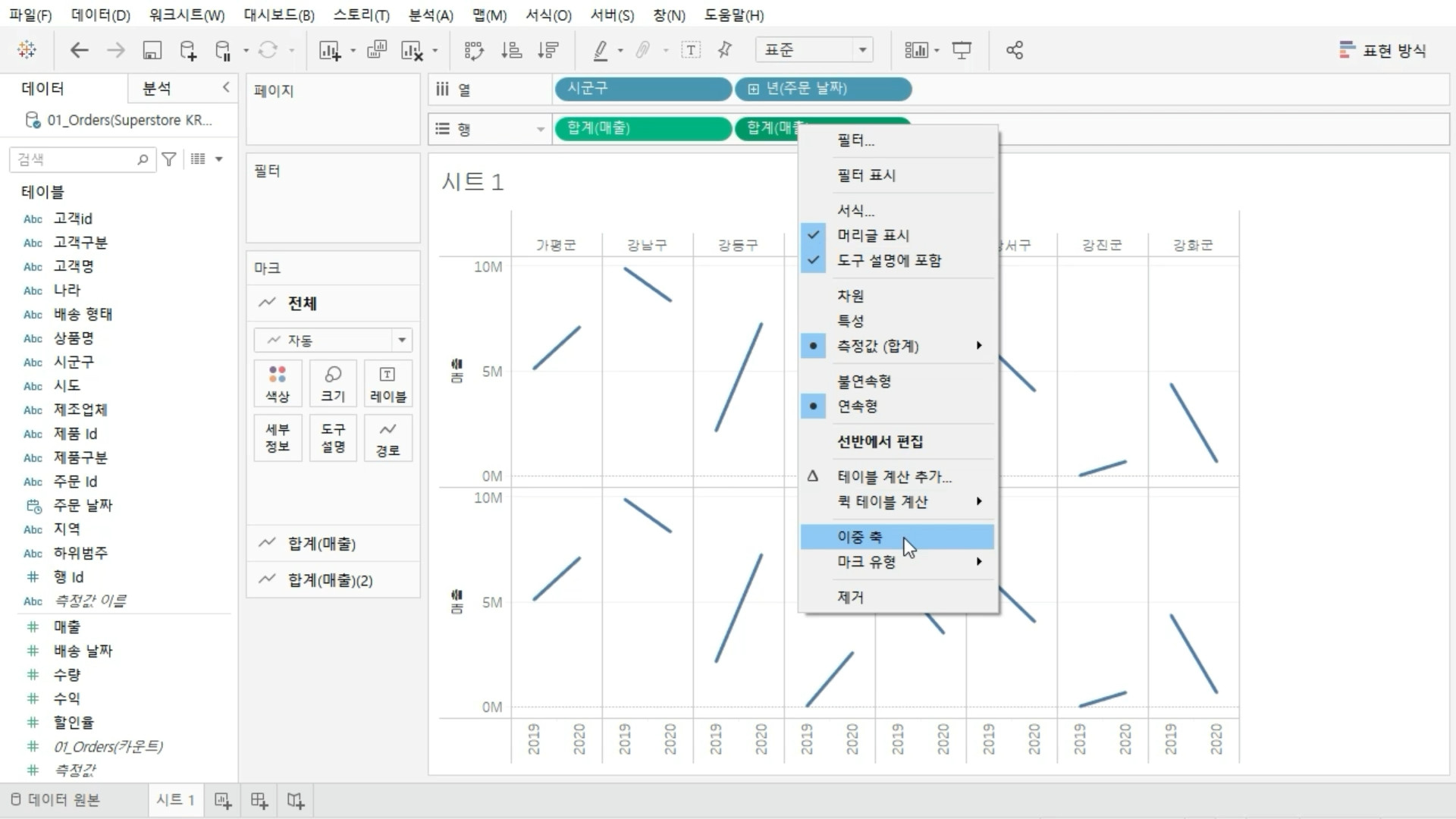Click the Swap rows and columns icon
Image resolution: width=1456 pixels, height=819 pixels.
[474, 51]
